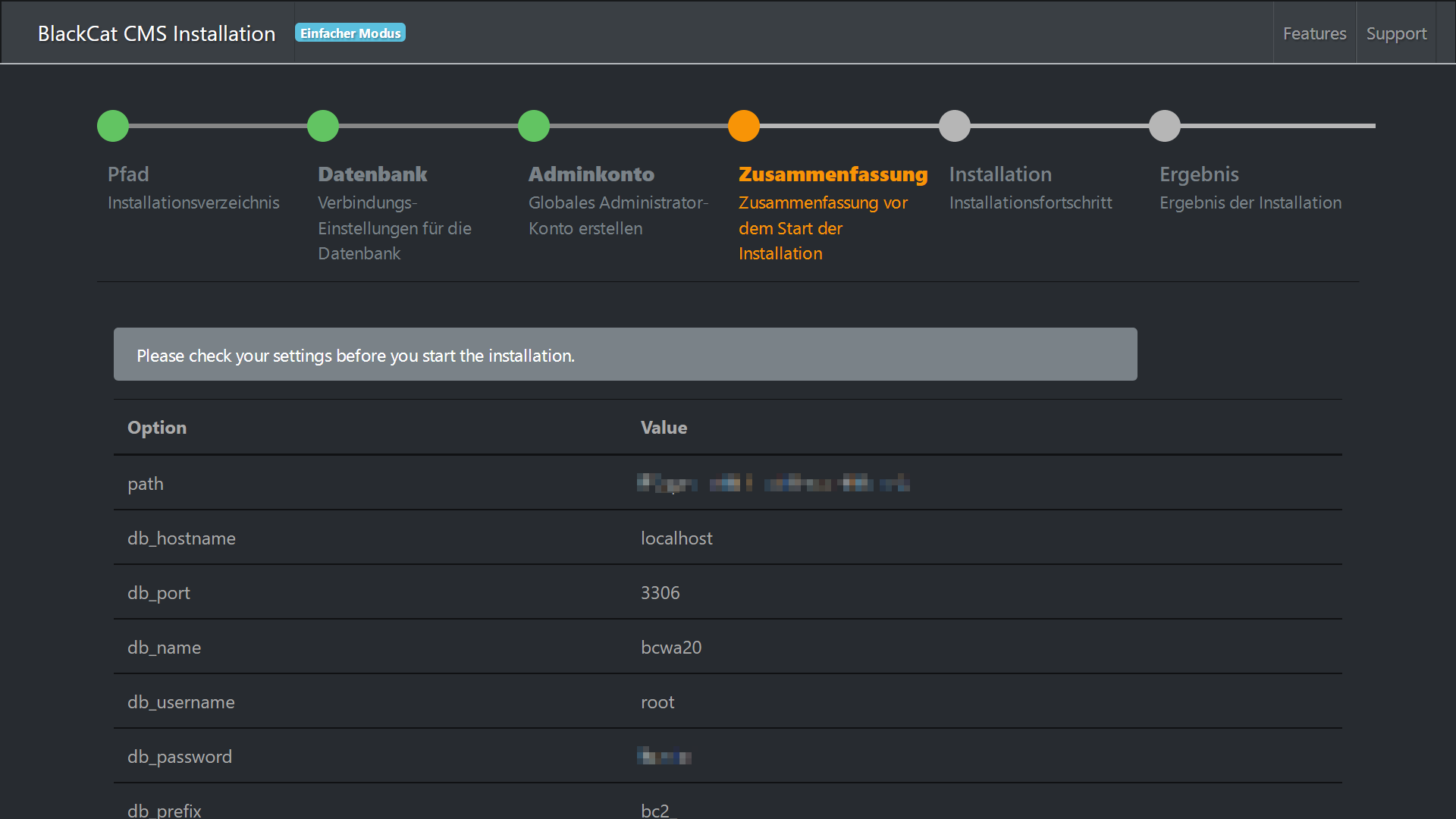Click the 'db_name' option cell
Viewport: 1456px width, 819px height.
[164, 648]
